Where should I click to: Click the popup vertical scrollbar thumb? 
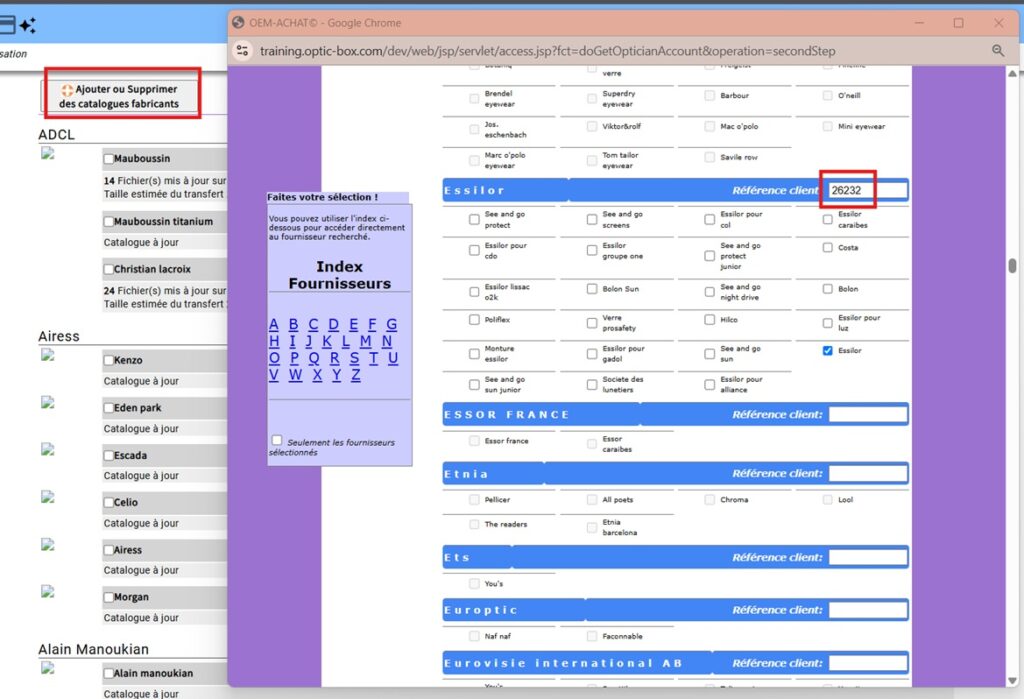(1012, 266)
